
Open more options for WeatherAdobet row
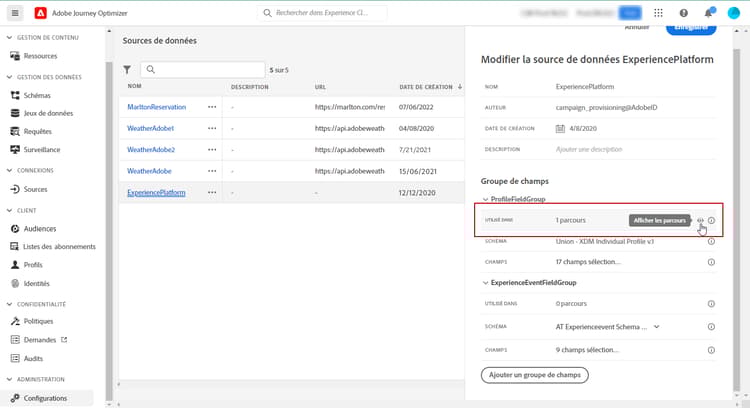coord(212,128)
